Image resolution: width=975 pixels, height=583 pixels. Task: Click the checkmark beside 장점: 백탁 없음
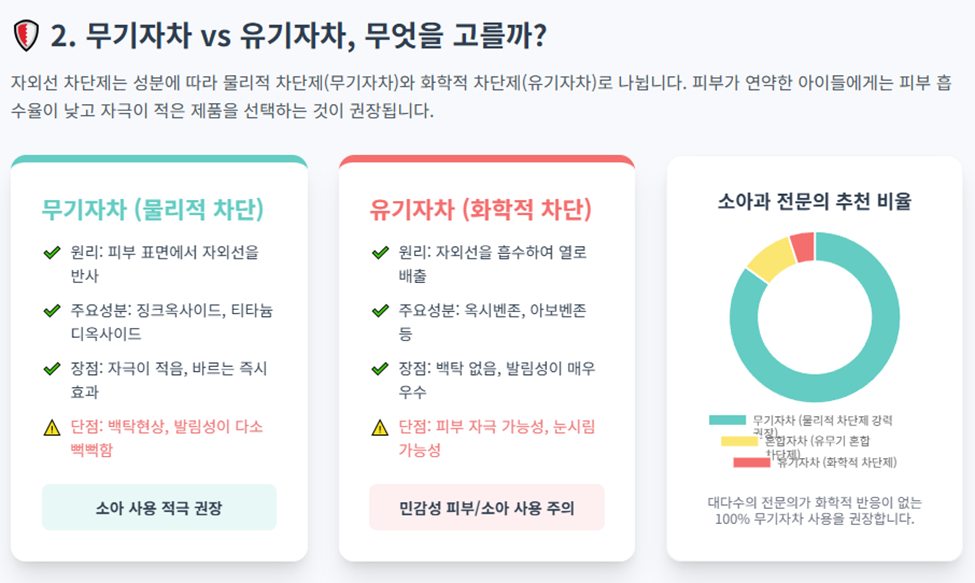(380, 369)
